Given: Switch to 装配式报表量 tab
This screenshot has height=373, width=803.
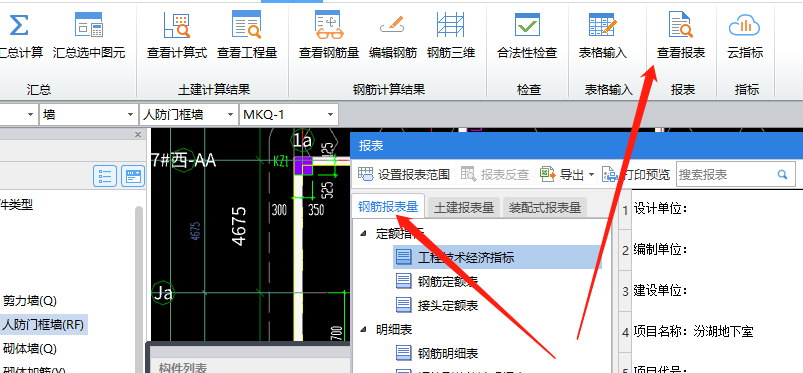Looking at the screenshot, I should point(545,208).
